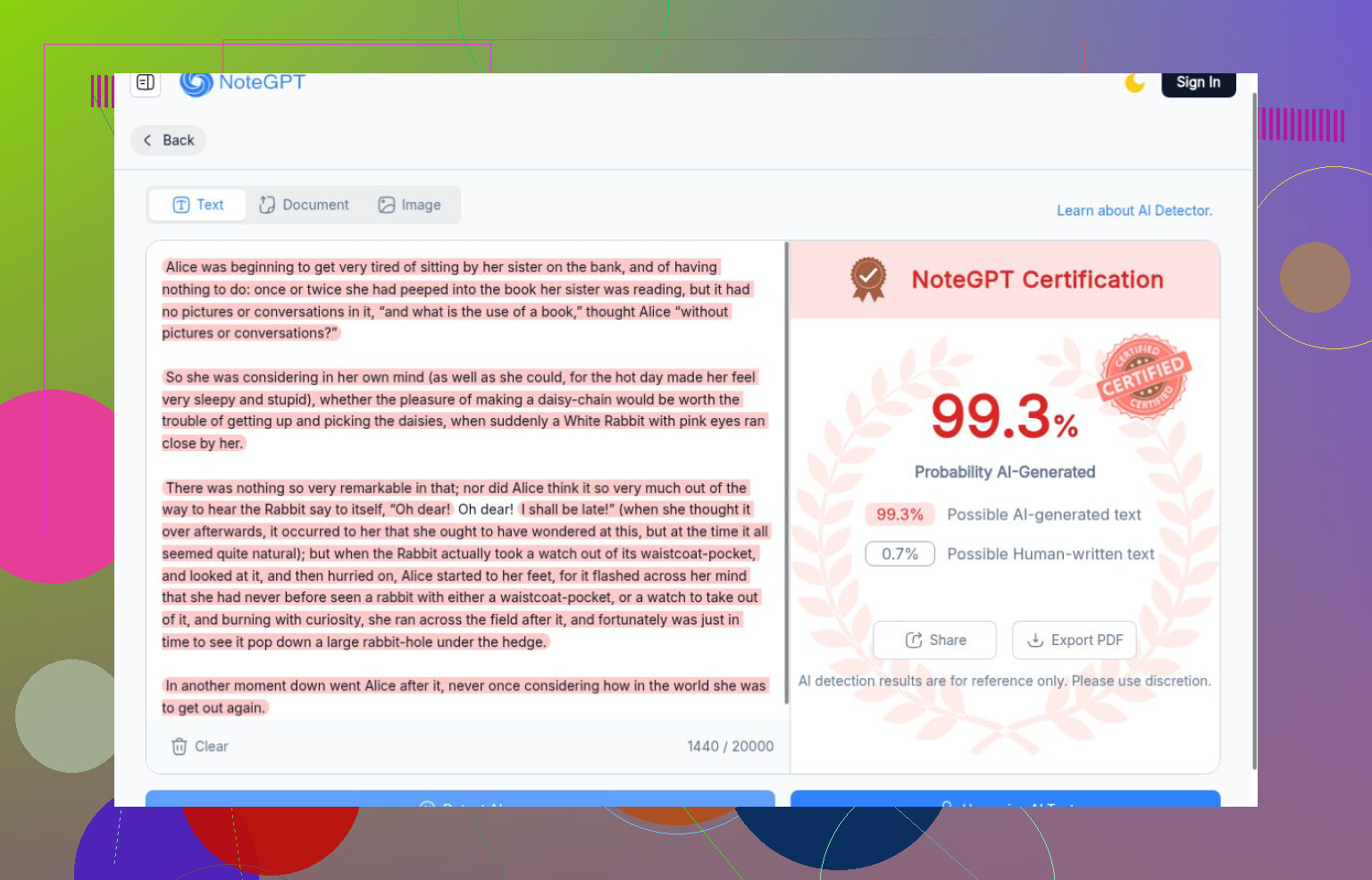Viewport: 1372px width, 880px height.
Task: Click the red CERTIFIED stamp
Action: [1143, 376]
